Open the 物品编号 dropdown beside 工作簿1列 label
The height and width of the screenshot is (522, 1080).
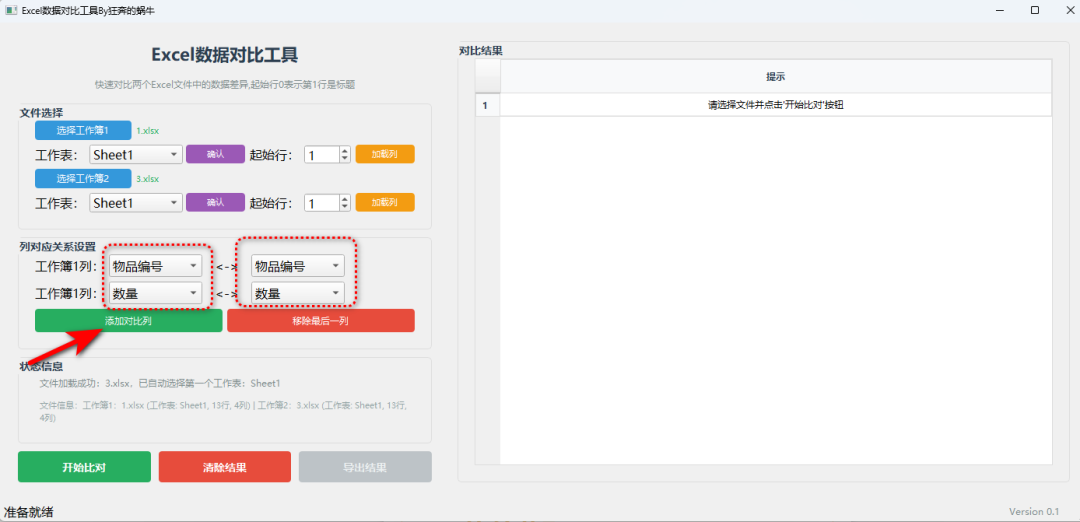tap(156, 266)
